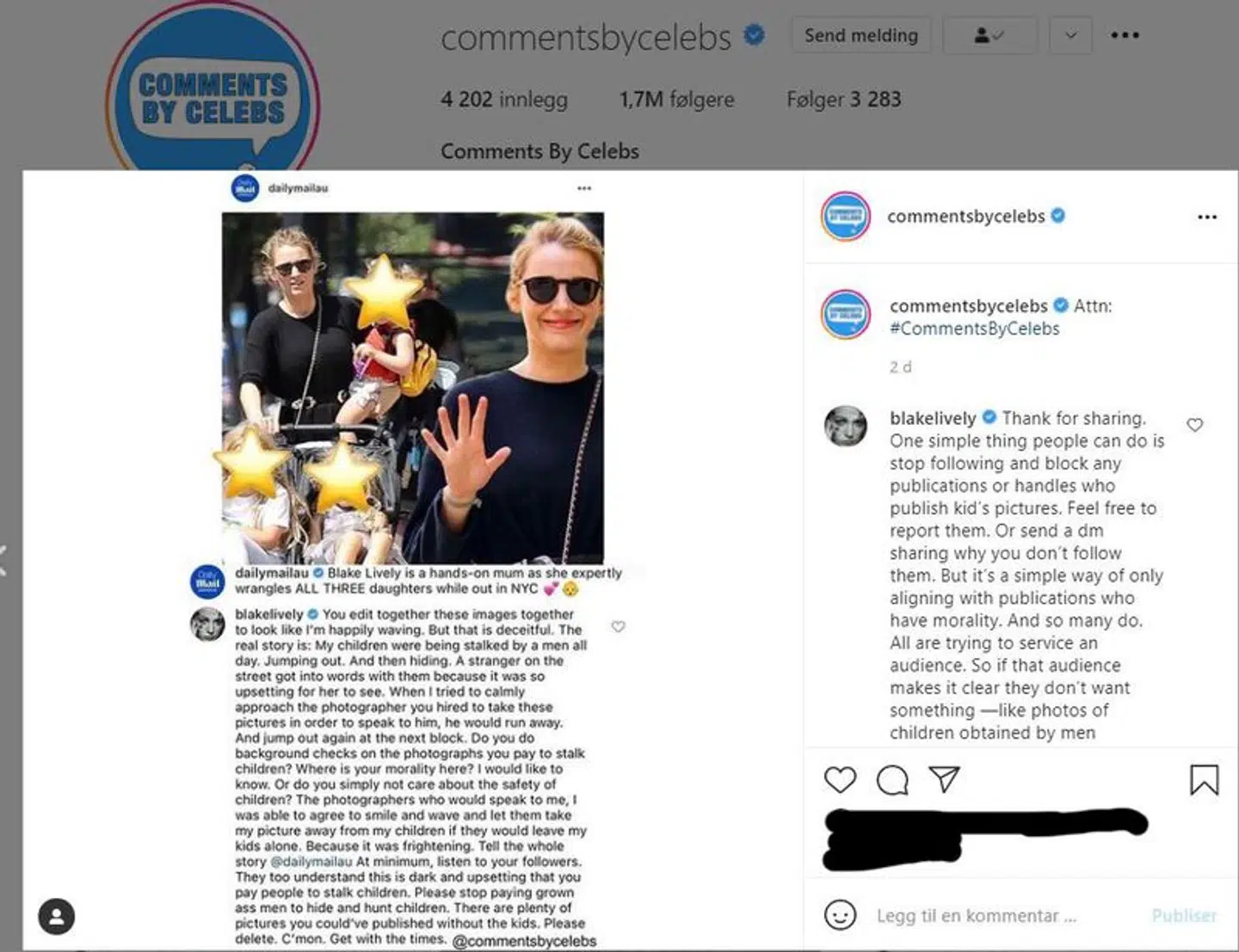
Task: Open blakelively profile from sidebar comment
Action: (x=933, y=418)
